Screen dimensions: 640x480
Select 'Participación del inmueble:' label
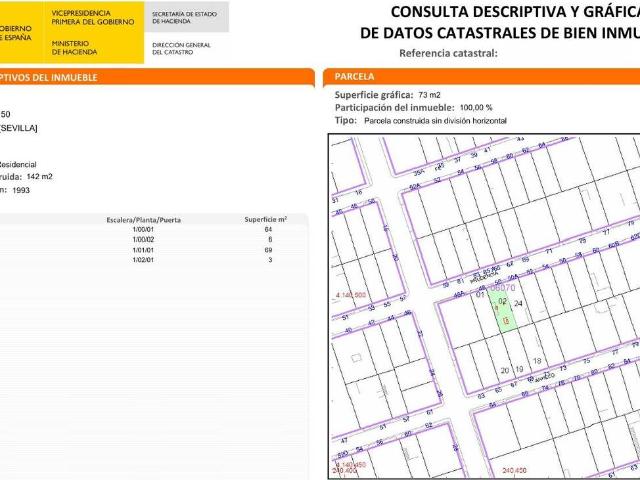[x=394, y=108]
